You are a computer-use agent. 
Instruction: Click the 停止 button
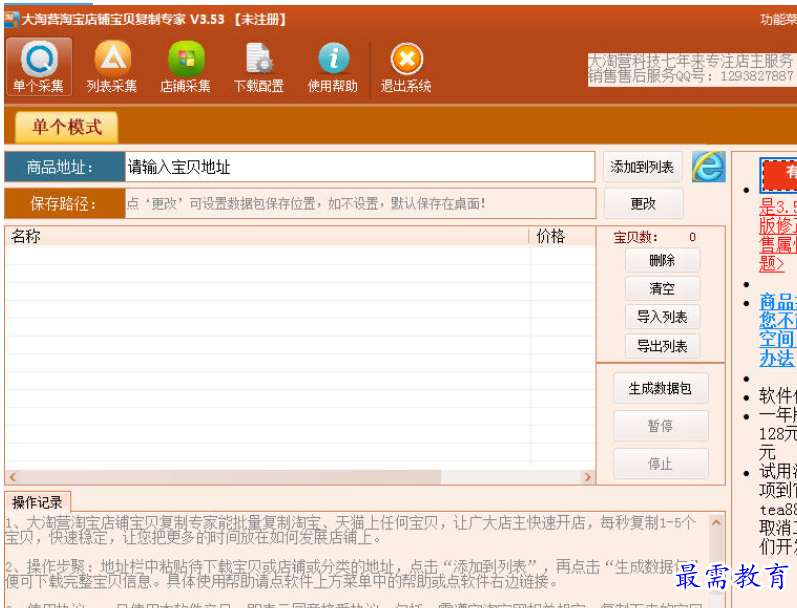pyautogui.click(x=660, y=463)
